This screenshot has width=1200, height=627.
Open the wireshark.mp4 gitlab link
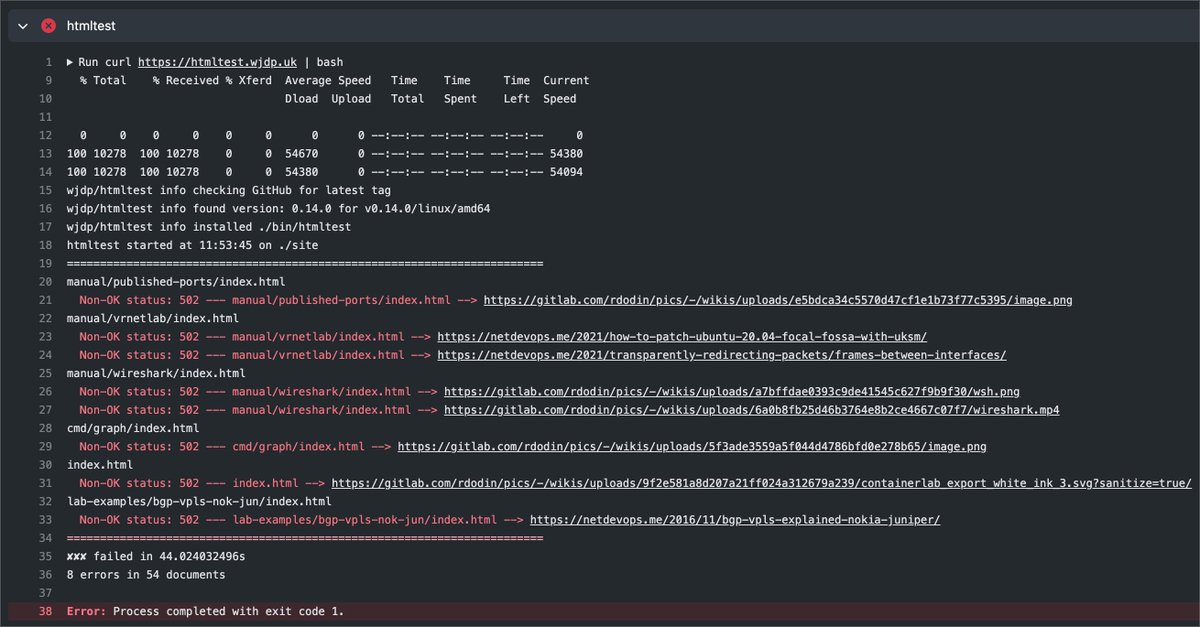(752, 410)
